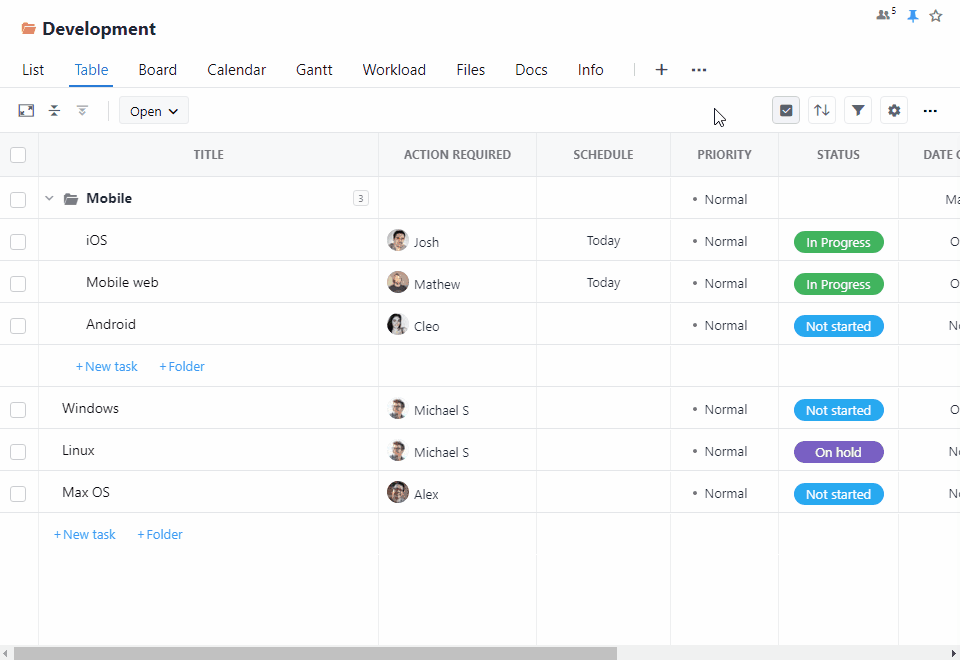Click the On hold status badge

pyautogui.click(x=838, y=452)
